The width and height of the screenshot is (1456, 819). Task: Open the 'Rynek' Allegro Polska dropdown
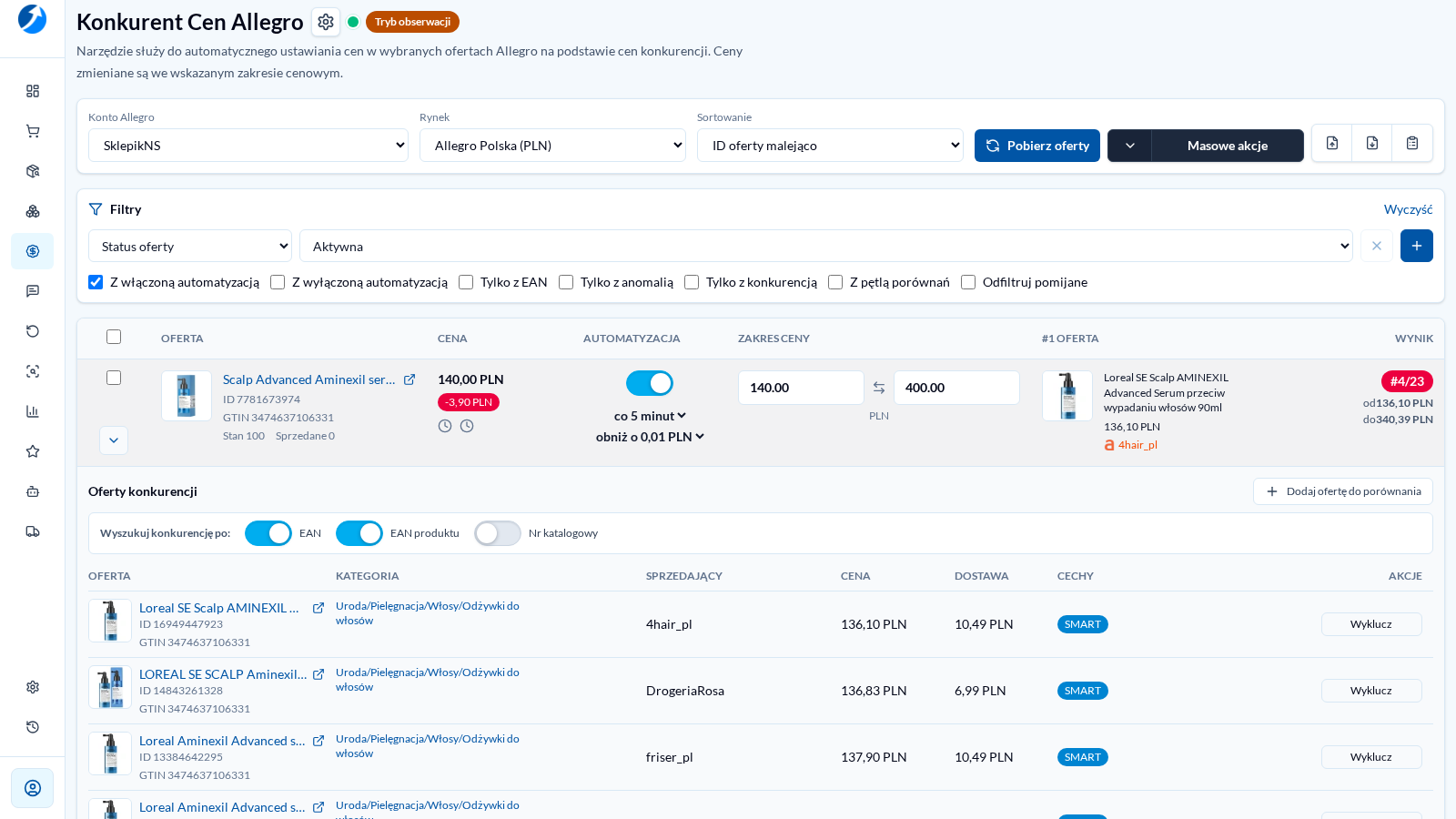(x=552, y=146)
